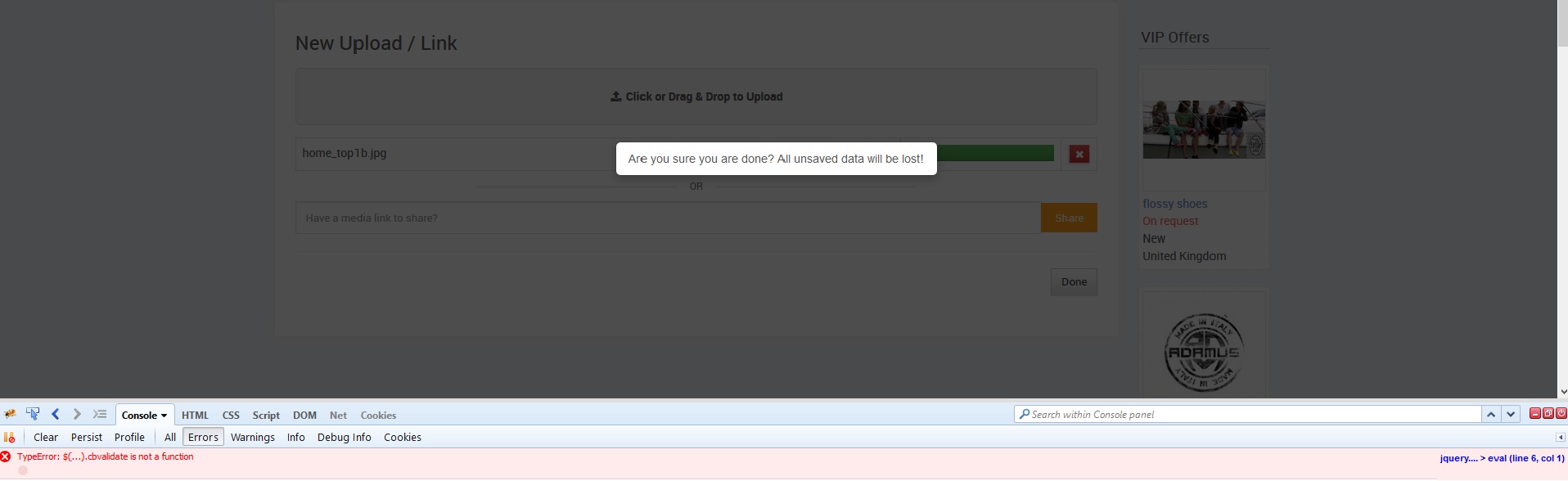The height and width of the screenshot is (481, 1568).
Task: Open Firebug in a new window
Action: click(1548, 414)
